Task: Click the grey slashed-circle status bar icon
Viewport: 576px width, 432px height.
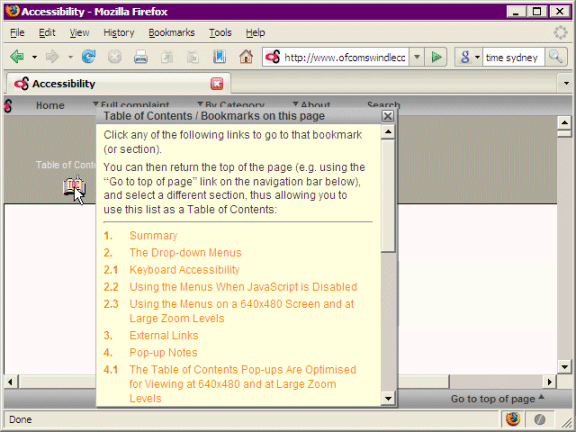Action: 539,419
